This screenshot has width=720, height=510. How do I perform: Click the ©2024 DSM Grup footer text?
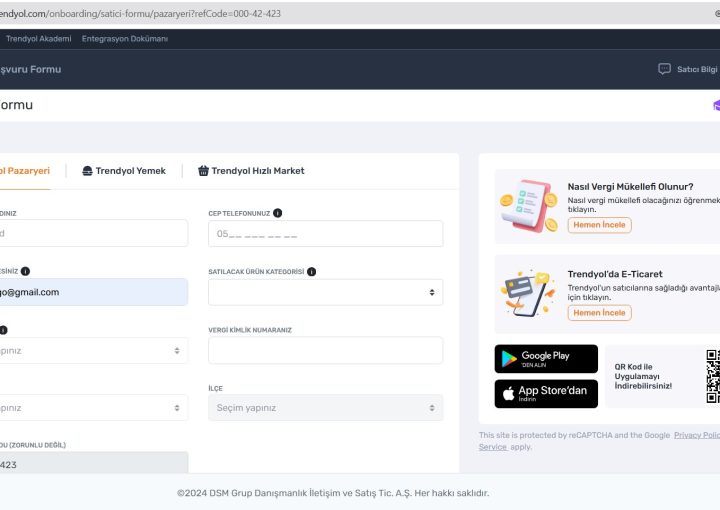(333, 493)
